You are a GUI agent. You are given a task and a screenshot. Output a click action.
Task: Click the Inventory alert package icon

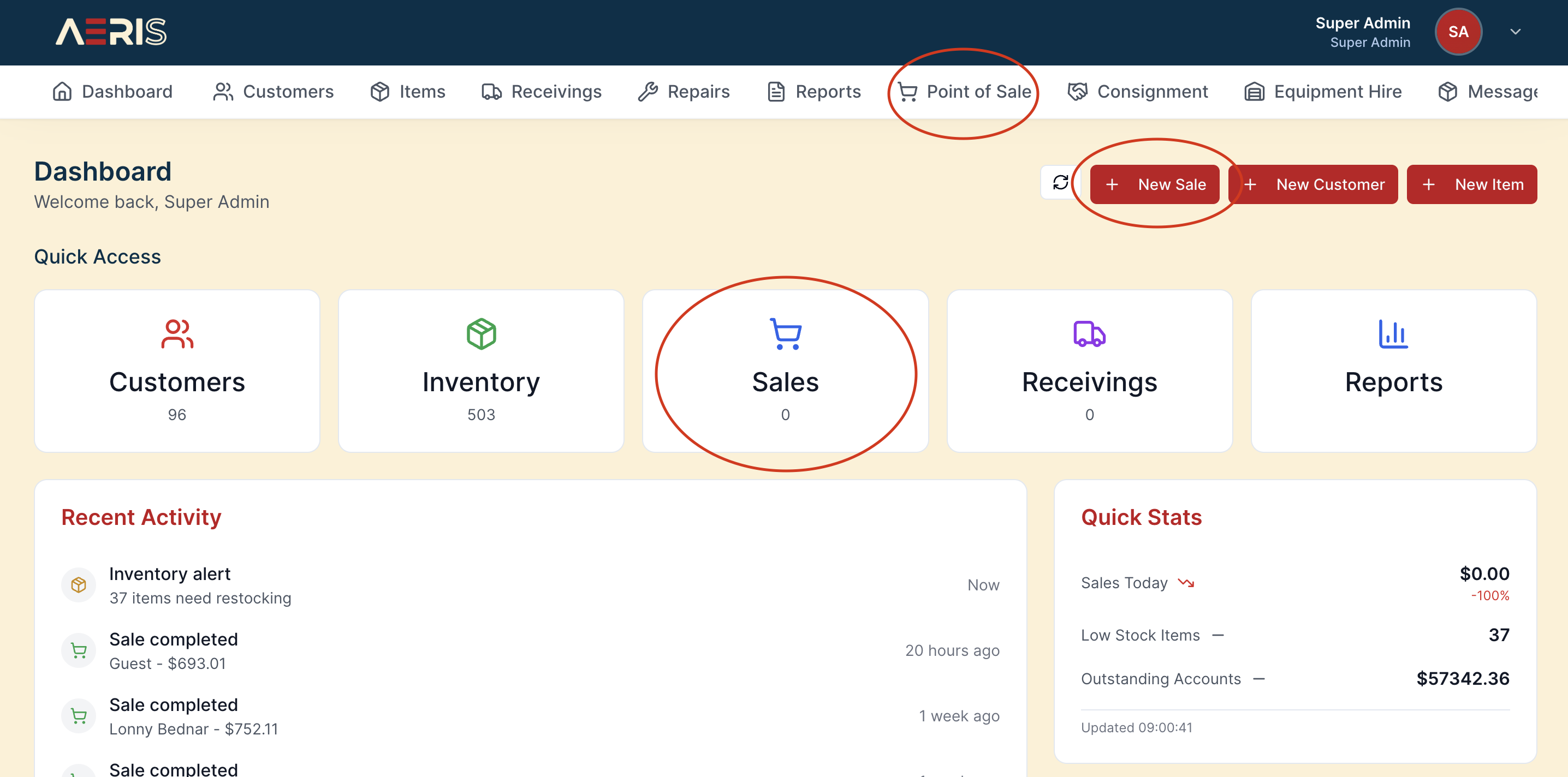pos(79,585)
